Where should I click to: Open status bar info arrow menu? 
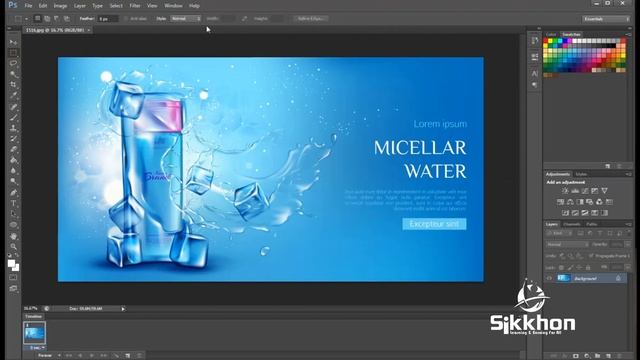click(123, 309)
